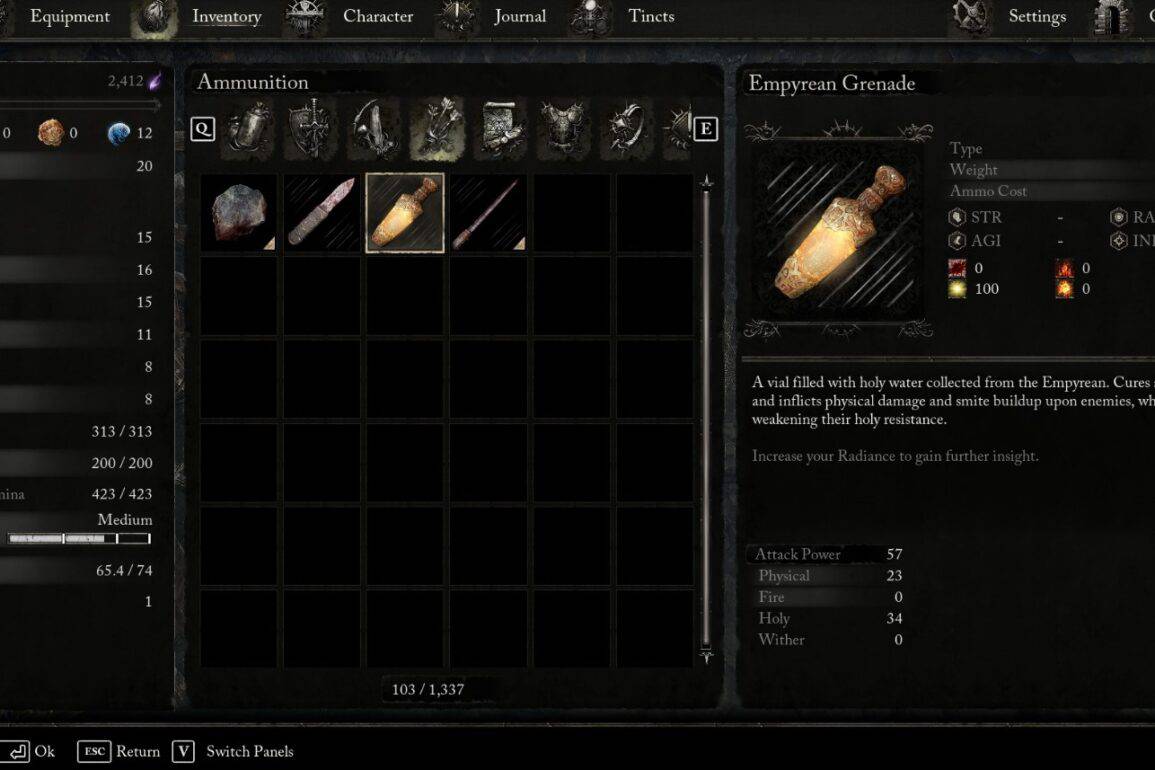The image size is (1155, 770).
Task: Select the flask consumables category icon
Action: (250, 130)
